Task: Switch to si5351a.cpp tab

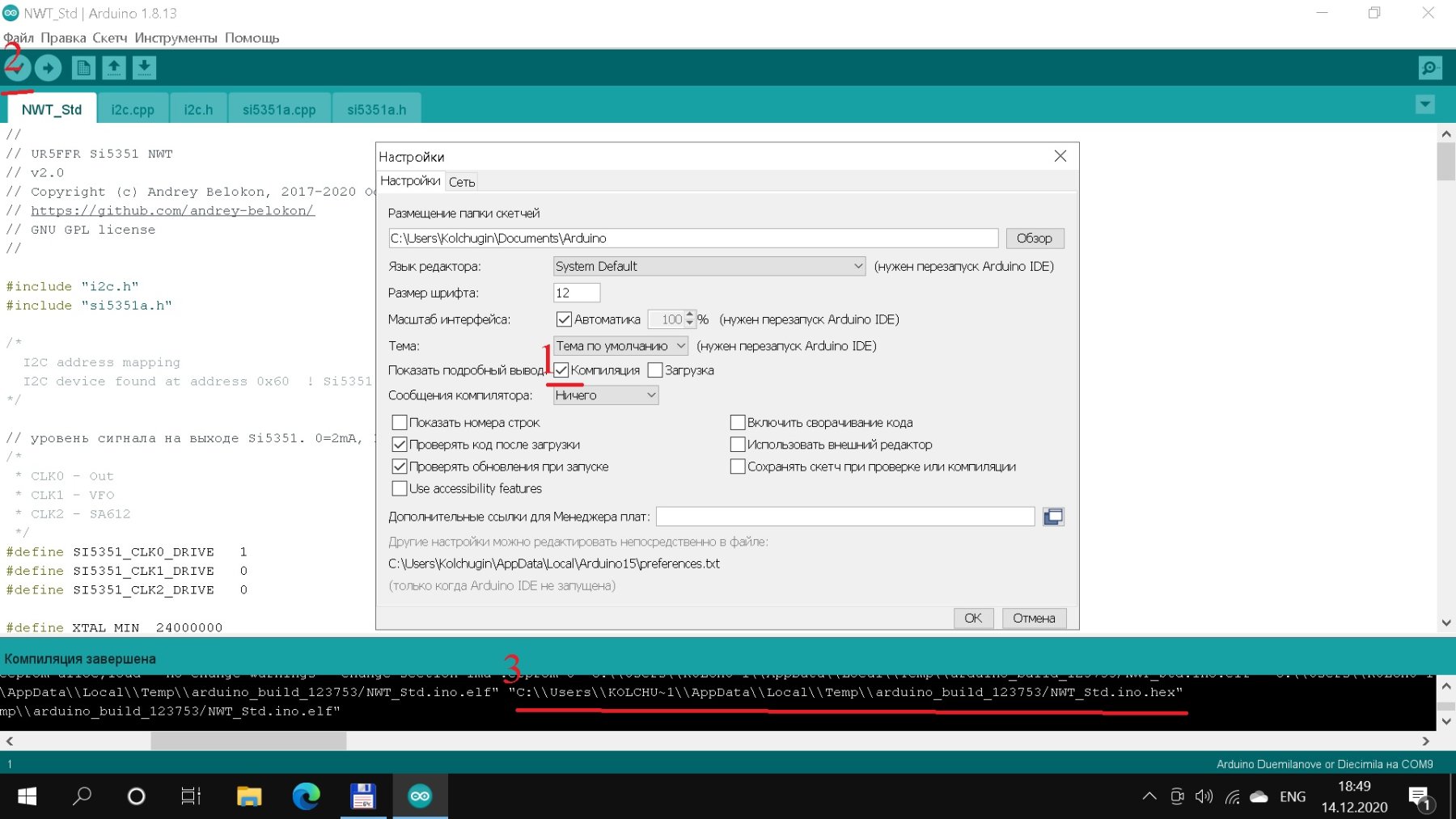Action: 279,110
